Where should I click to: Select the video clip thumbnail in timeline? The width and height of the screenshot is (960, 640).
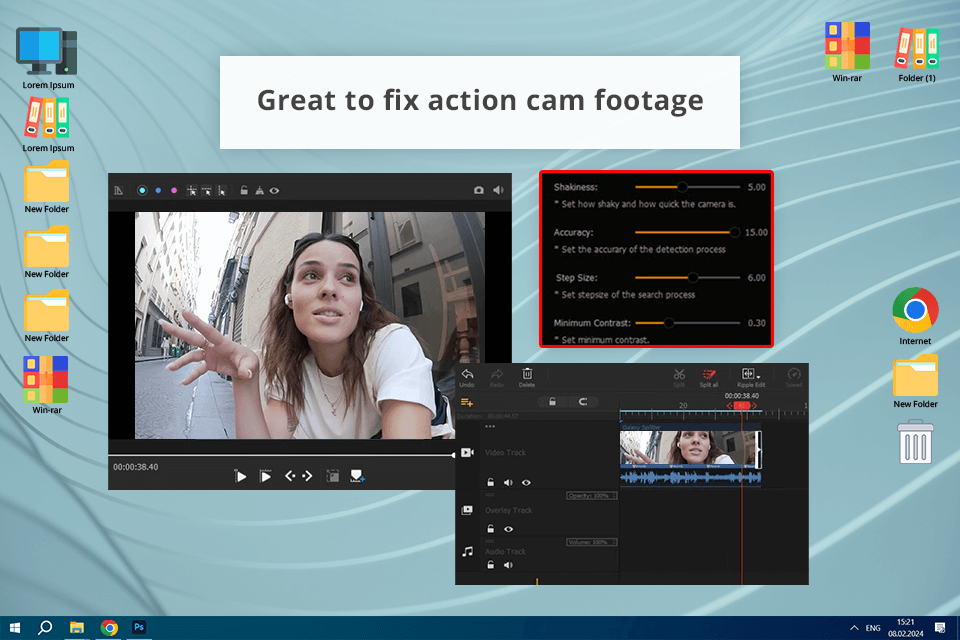click(x=690, y=449)
